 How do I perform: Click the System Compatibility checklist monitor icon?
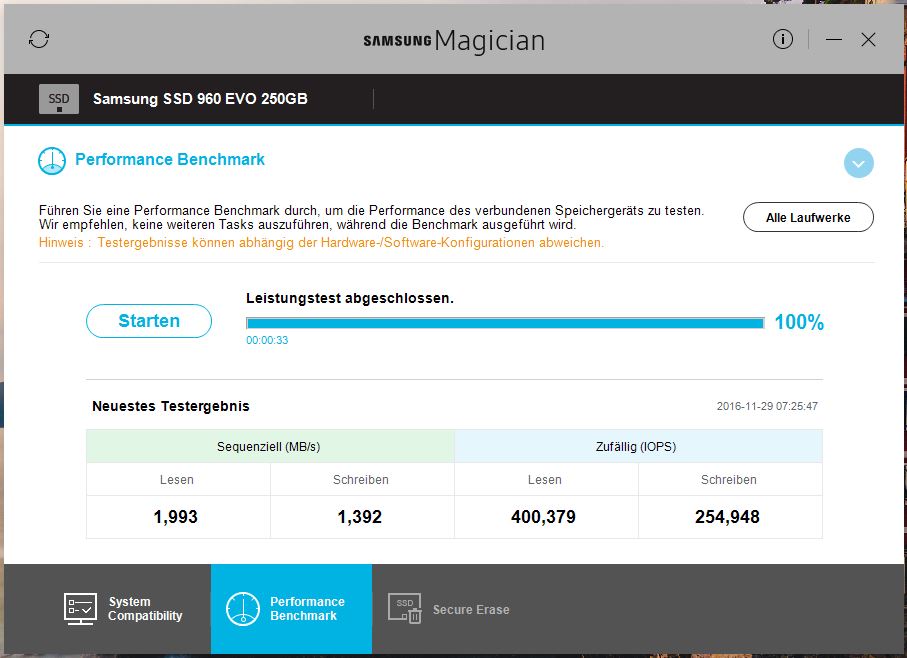coord(80,609)
